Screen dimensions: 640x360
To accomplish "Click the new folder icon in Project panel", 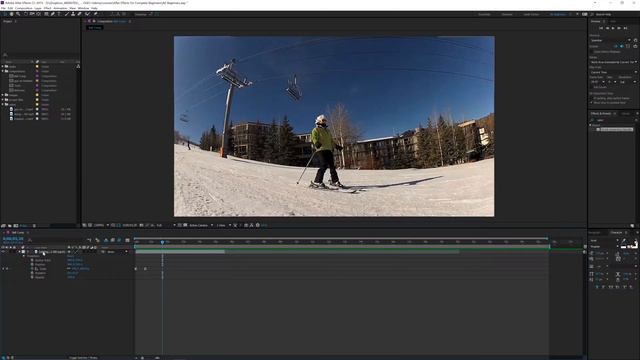I will 9,225.
